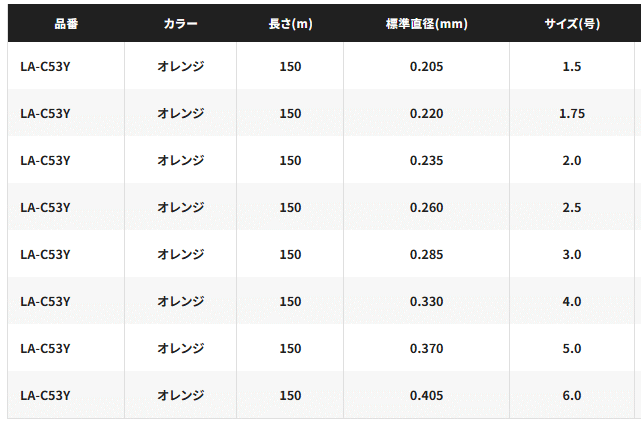Click diameter value 0.330
The width and height of the screenshot is (641, 425).
426,302
